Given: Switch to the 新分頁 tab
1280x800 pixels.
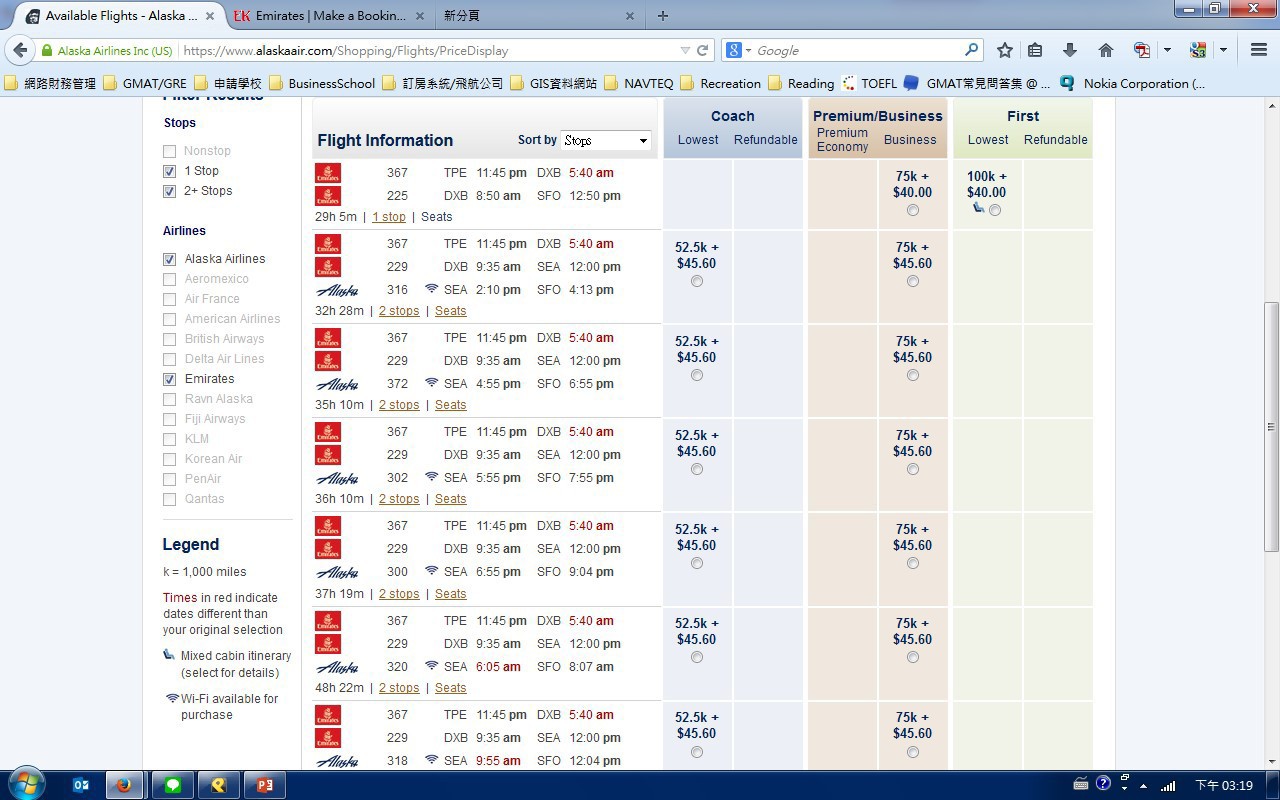Looking at the screenshot, I should 538,16.
